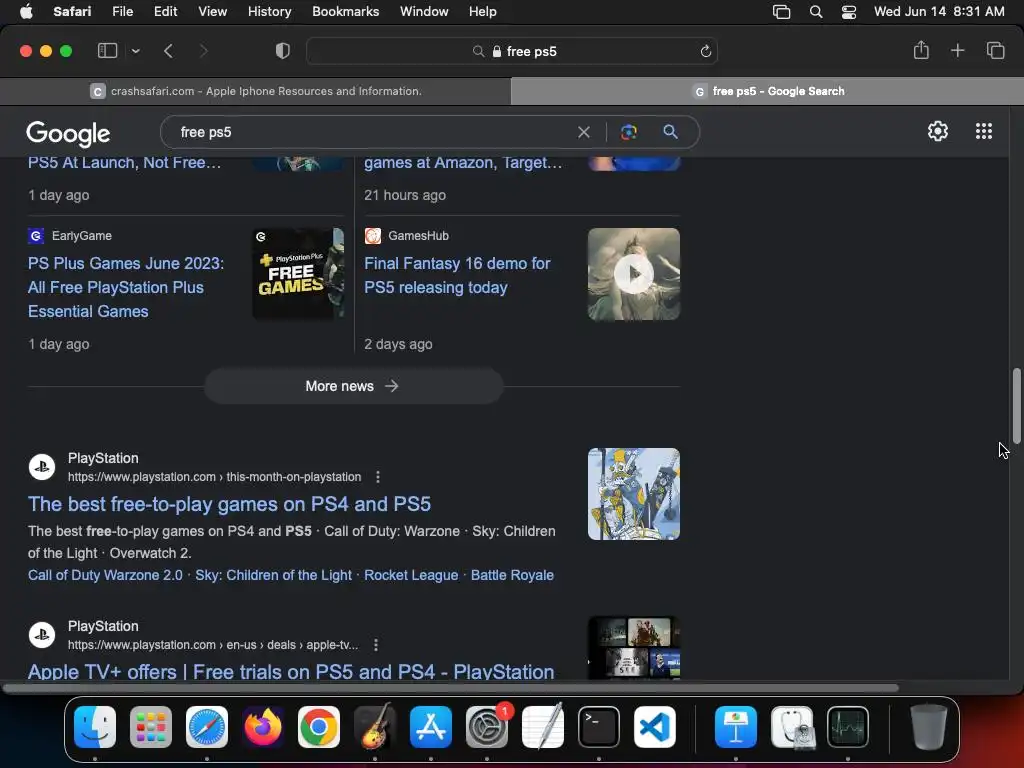1024x768 pixels.
Task: Open Final Fantasy 16 demo article
Action: click(x=457, y=276)
